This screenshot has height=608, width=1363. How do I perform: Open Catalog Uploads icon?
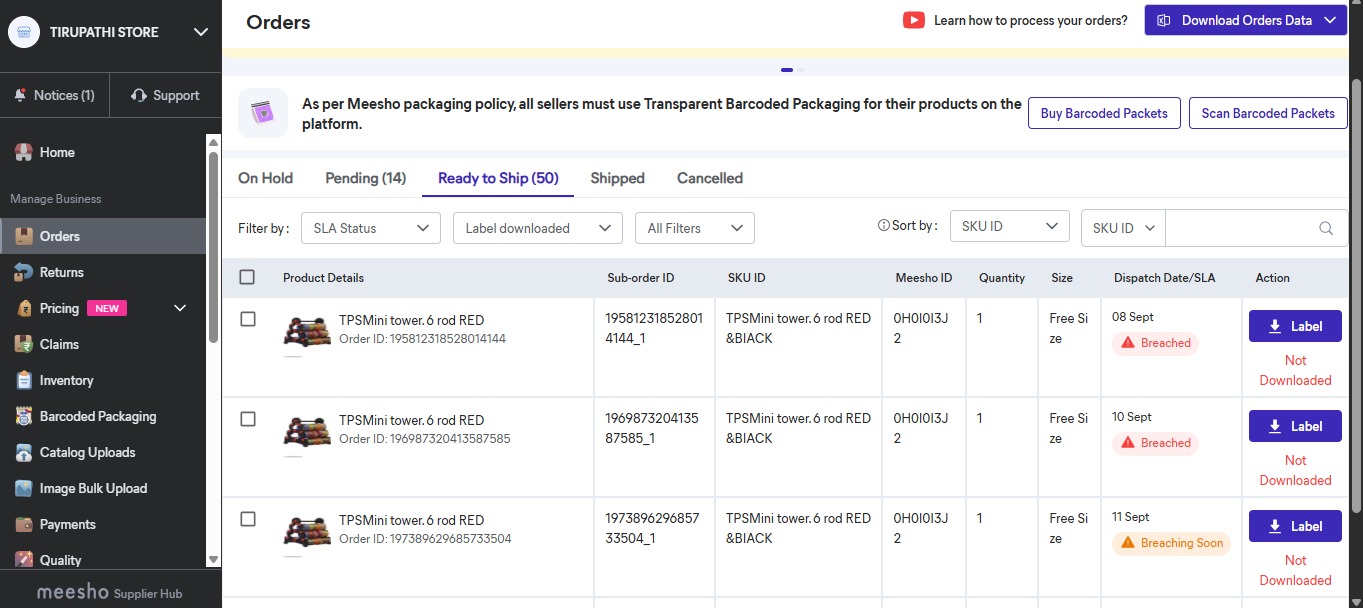pos(23,453)
